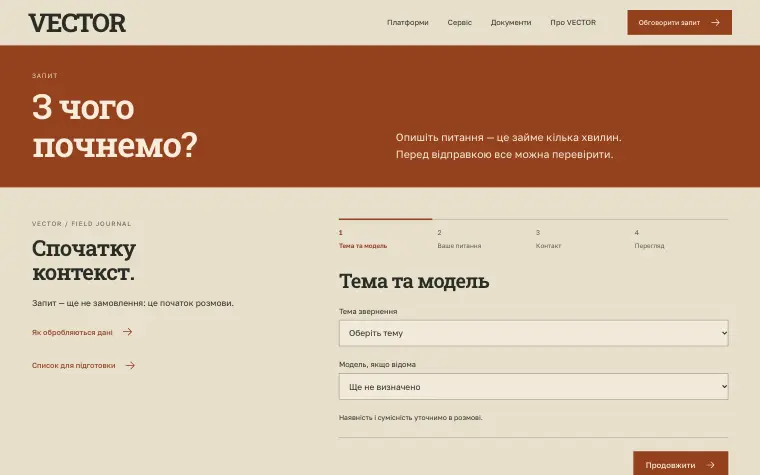The height and width of the screenshot is (475, 760).
Task: Open the Список для підготовки link
Action: pyautogui.click(x=74, y=365)
